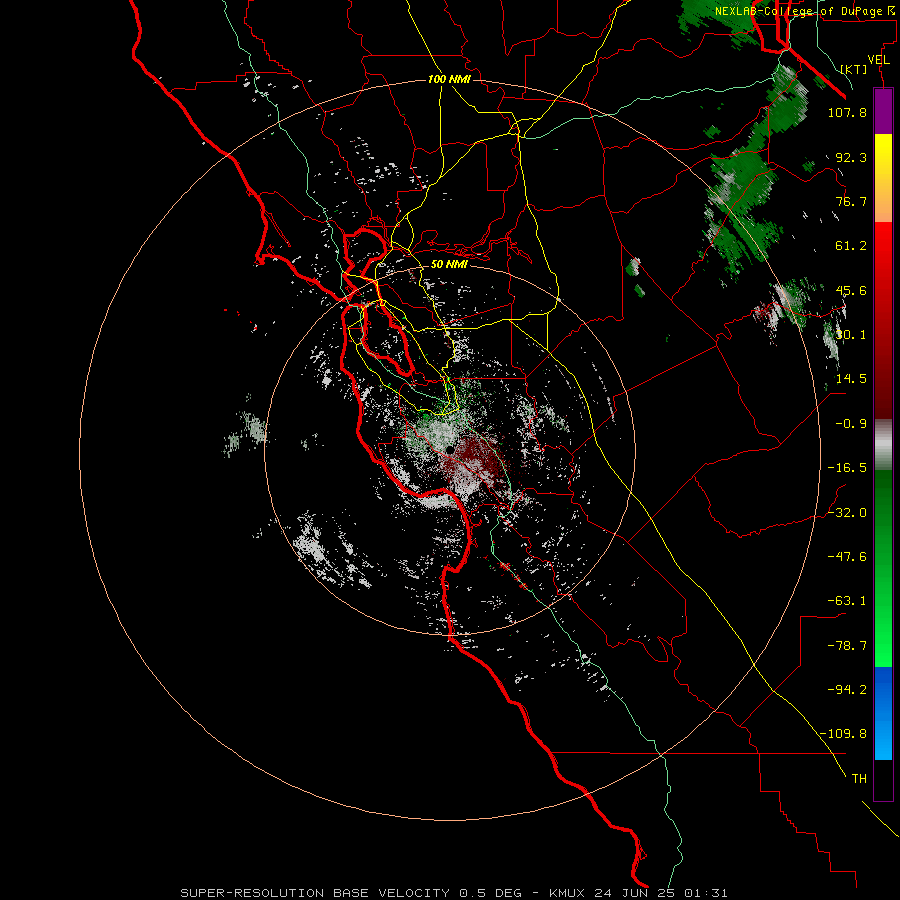This screenshot has height=900, width=900.
Task: Click the -94.2 legend value
Action: pyautogui.click(x=847, y=689)
